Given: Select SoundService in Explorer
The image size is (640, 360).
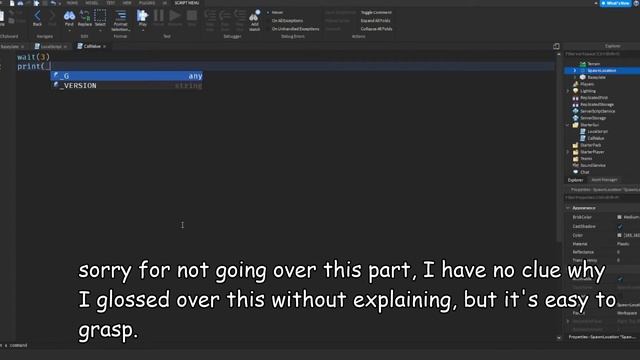Looking at the screenshot, I should click(593, 165).
